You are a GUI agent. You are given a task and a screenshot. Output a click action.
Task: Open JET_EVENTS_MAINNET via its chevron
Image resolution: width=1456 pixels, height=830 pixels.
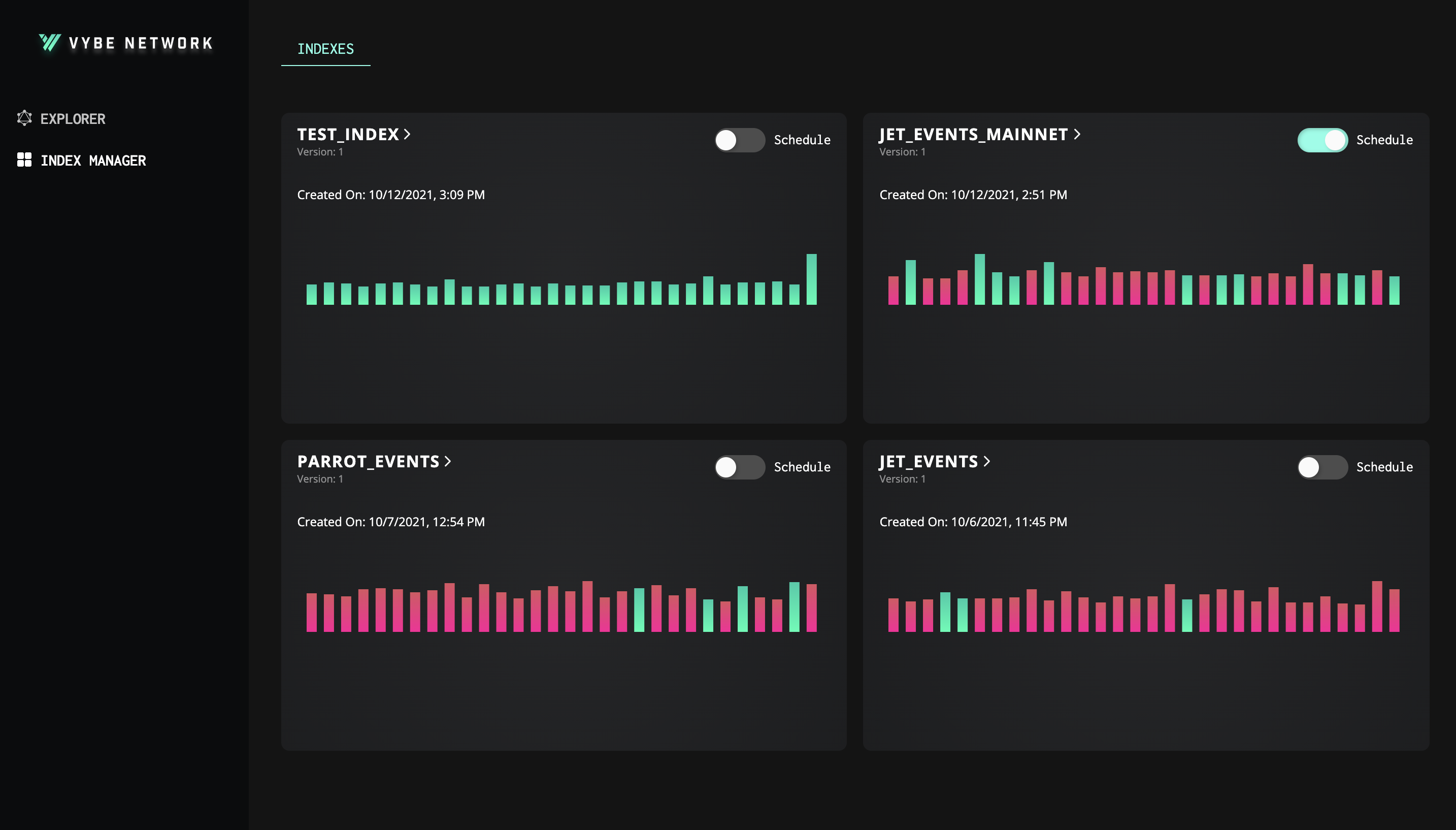(1077, 135)
